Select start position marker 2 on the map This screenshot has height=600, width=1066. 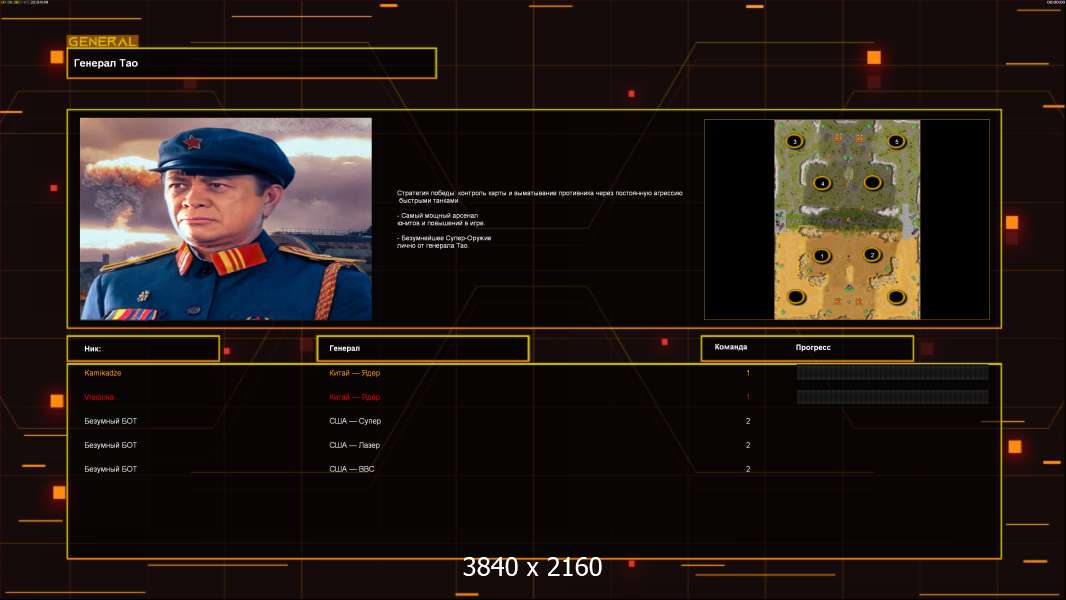872,255
